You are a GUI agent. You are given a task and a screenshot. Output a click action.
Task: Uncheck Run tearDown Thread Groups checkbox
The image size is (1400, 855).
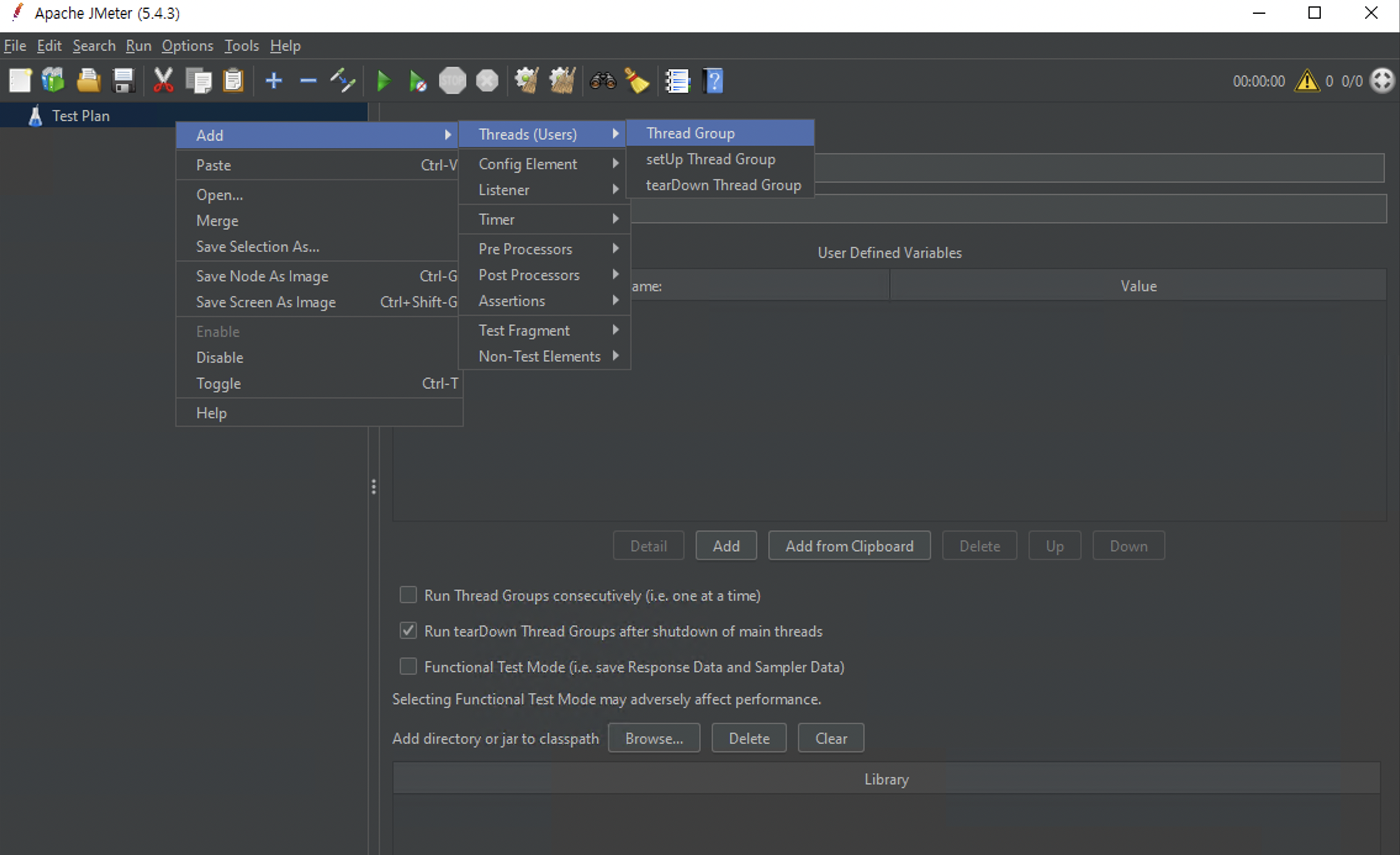tap(408, 630)
